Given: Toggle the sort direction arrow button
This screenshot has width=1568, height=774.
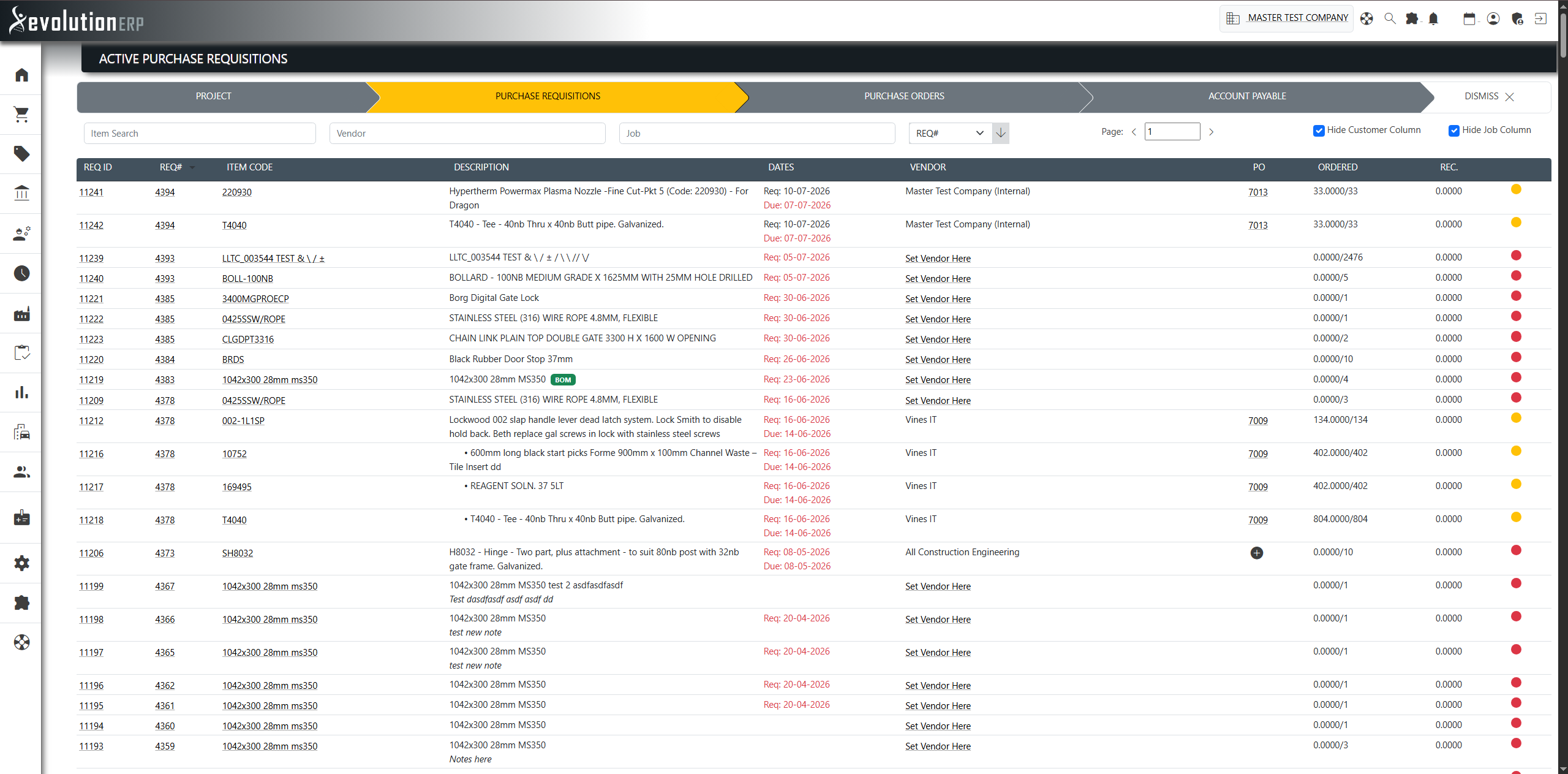Looking at the screenshot, I should [1001, 133].
